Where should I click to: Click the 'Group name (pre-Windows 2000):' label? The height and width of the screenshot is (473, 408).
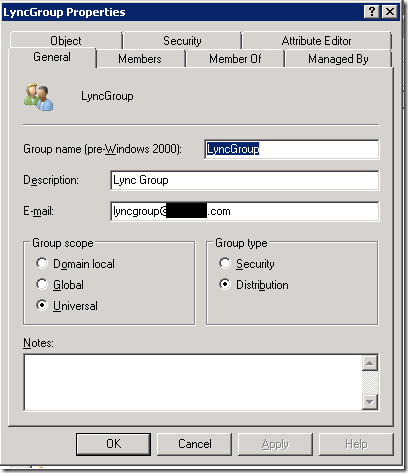[102, 149]
